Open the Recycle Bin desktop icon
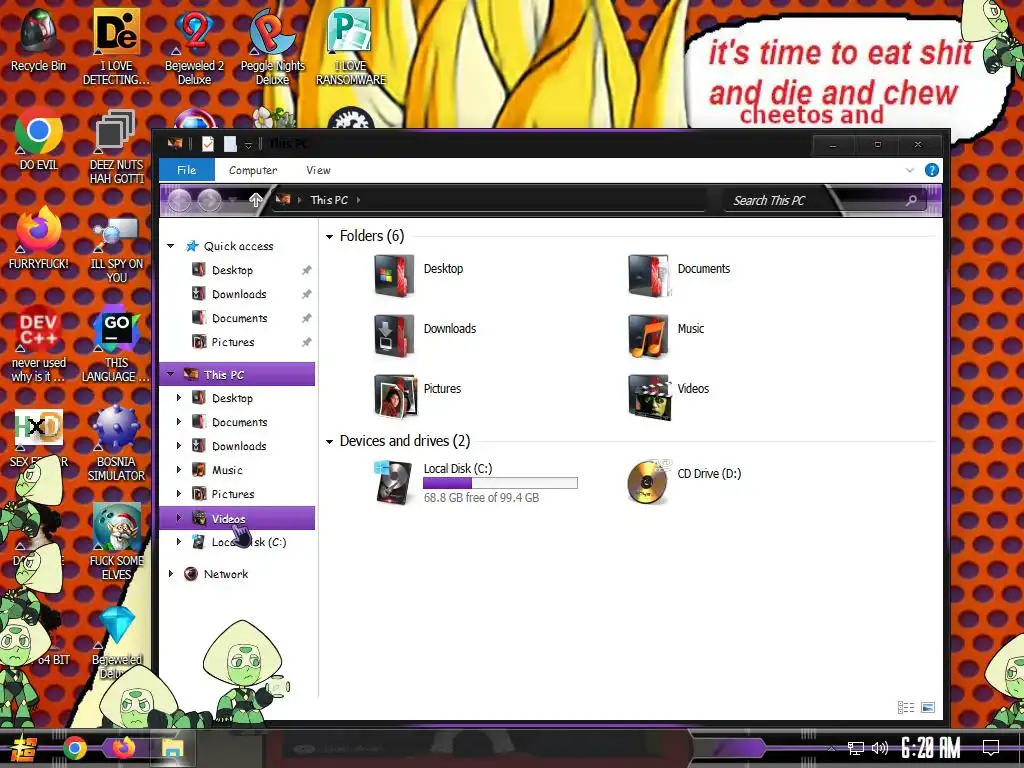The width and height of the screenshot is (1024, 768). pyautogui.click(x=39, y=41)
